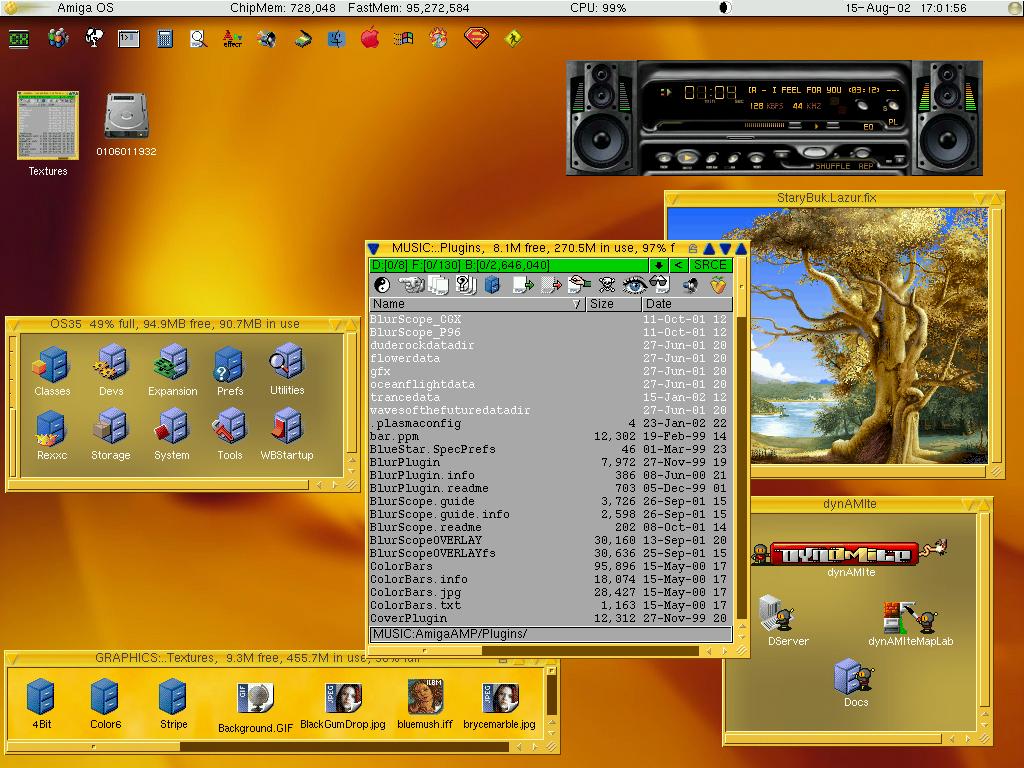Click the Size column header
The width and height of the screenshot is (1024, 768).
[x=613, y=304]
